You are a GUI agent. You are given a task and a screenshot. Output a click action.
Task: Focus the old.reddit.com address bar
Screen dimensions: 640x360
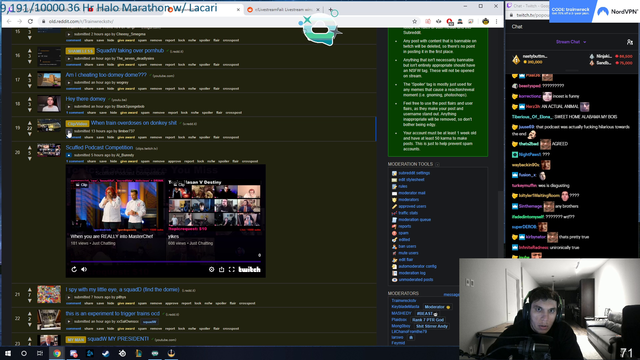[224, 21]
